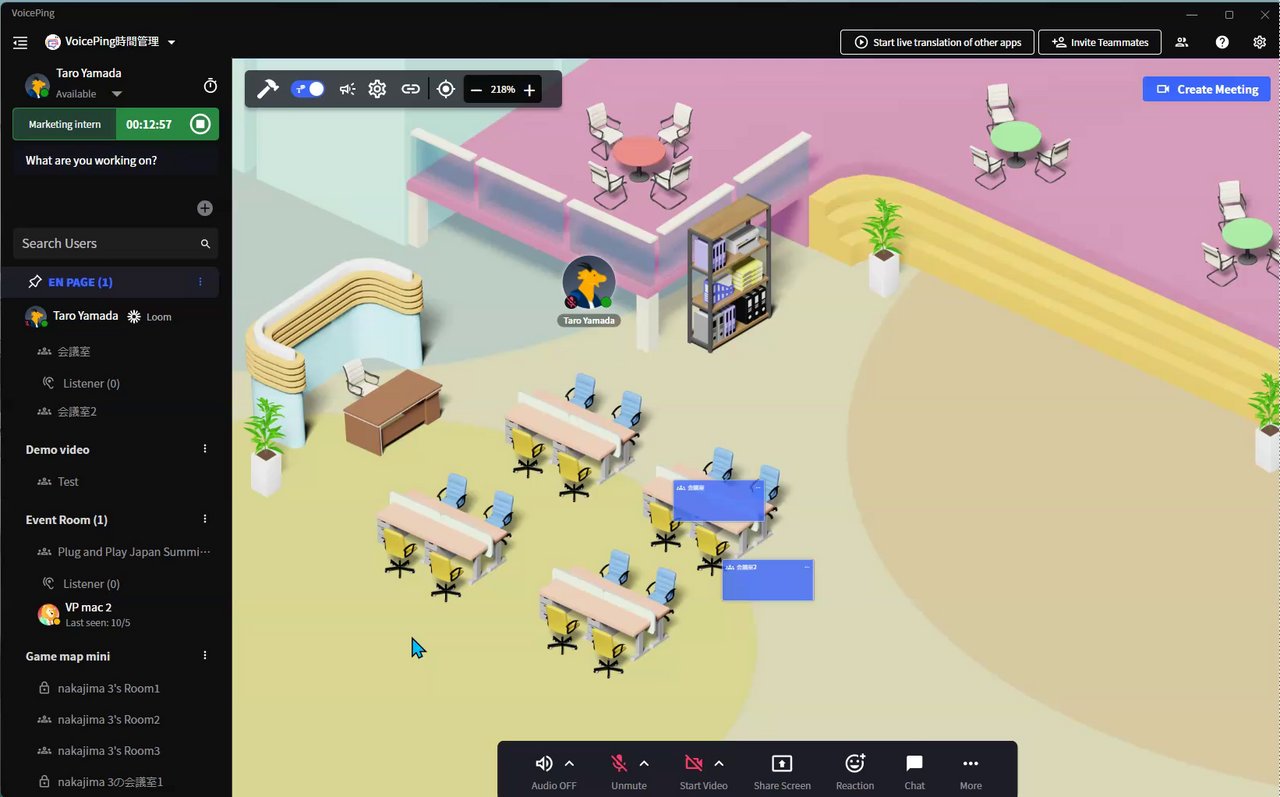Select the Marketing intern project label
This screenshot has width=1280, height=797.
click(x=65, y=124)
